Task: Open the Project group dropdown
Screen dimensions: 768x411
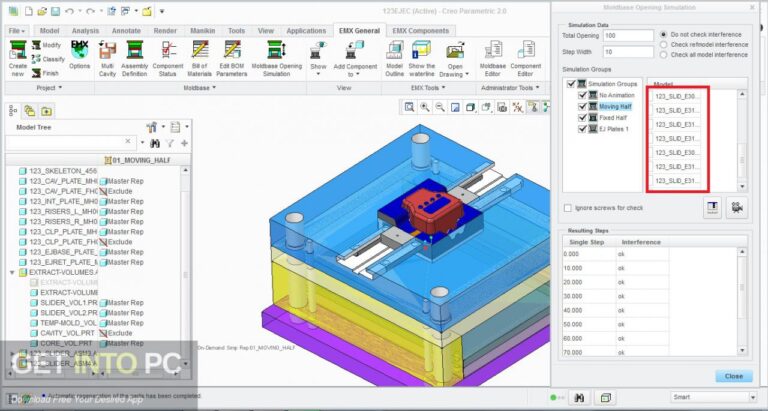Action: [49, 88]
